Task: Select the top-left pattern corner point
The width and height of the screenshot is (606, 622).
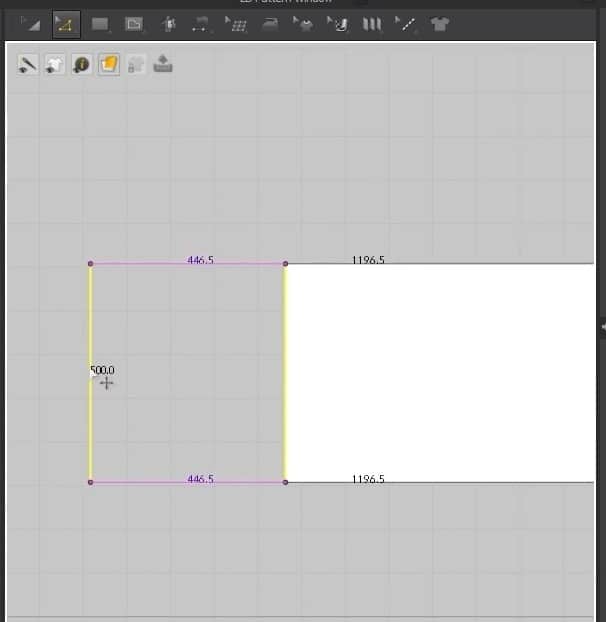Action: [x=90, y=263]
